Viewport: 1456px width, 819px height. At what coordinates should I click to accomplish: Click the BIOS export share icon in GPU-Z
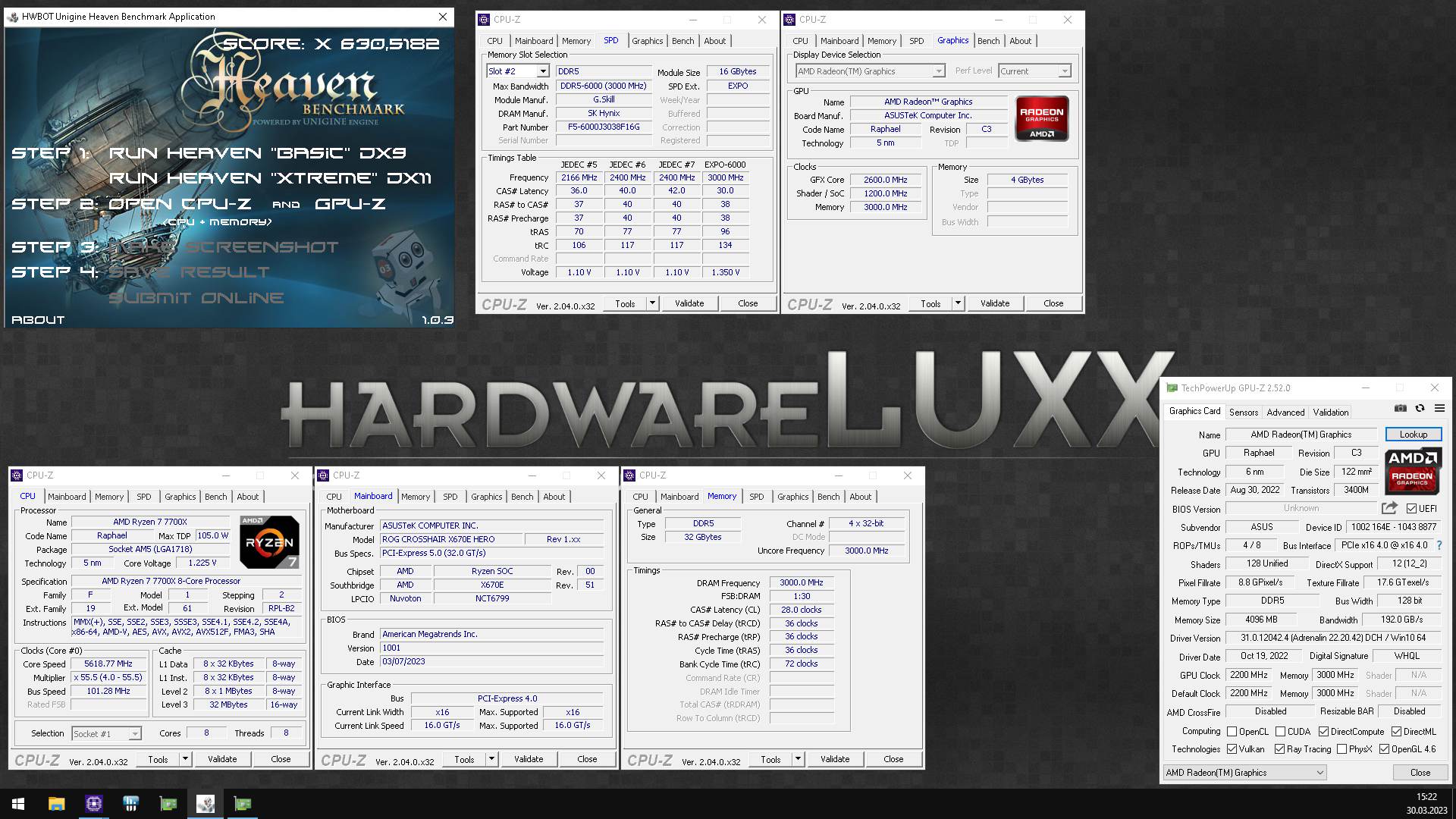1389,508
